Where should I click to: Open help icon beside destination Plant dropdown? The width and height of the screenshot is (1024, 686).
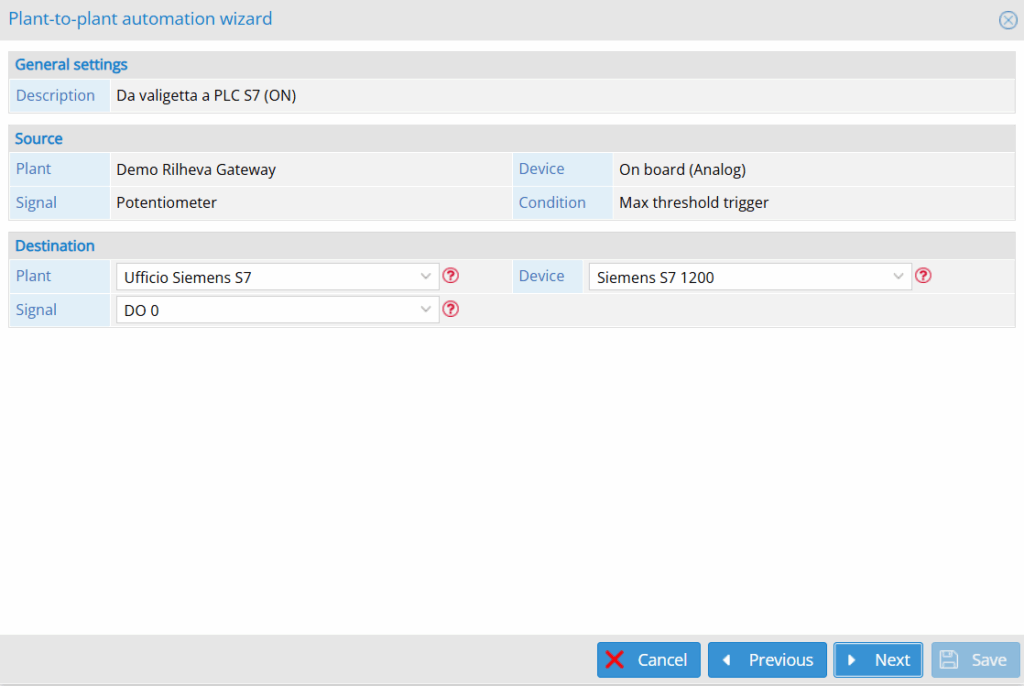point(451,276)
